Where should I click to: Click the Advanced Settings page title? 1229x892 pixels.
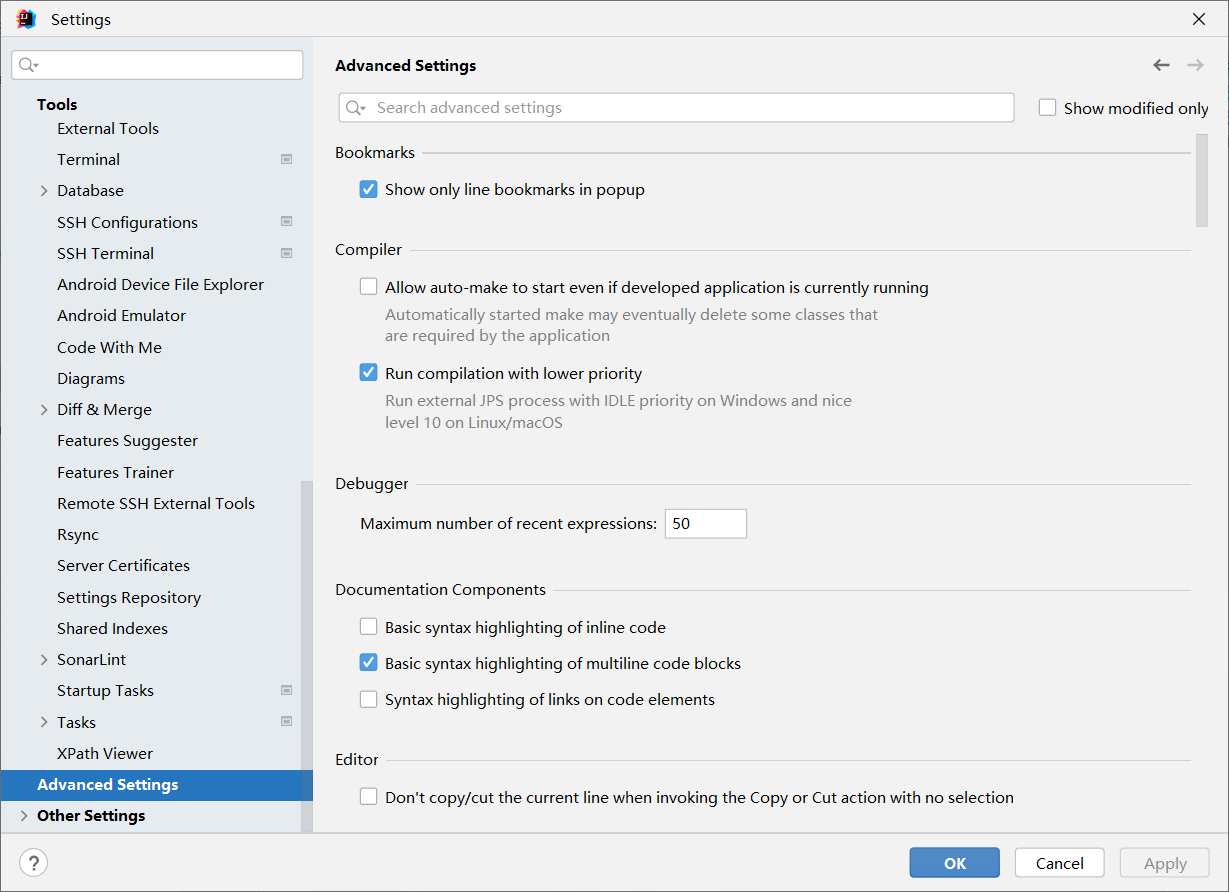tap(406, 66)
